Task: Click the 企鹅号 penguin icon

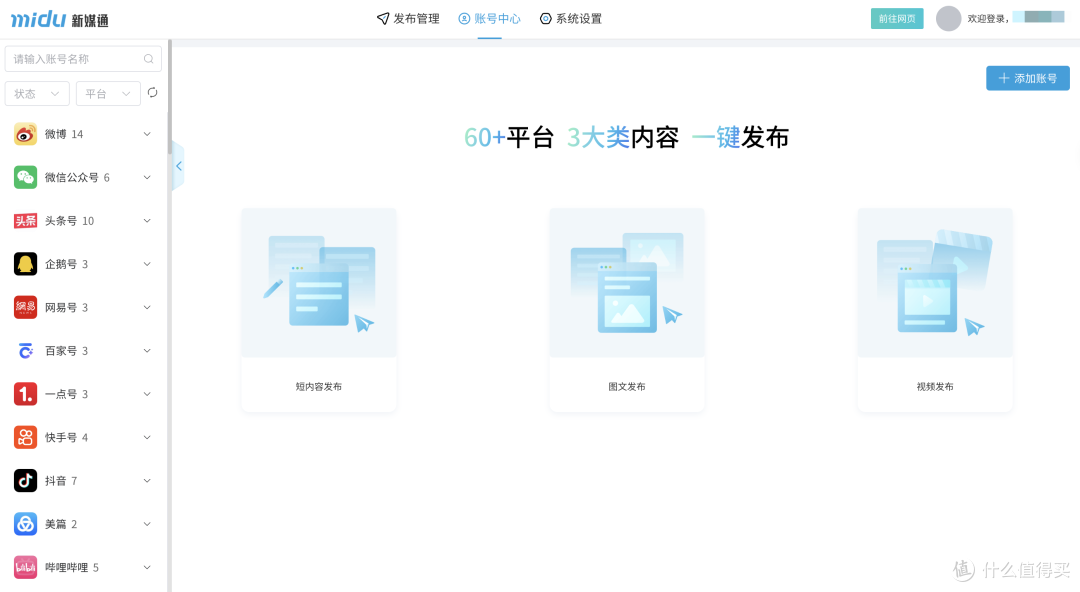Action: tap(25, 264)
